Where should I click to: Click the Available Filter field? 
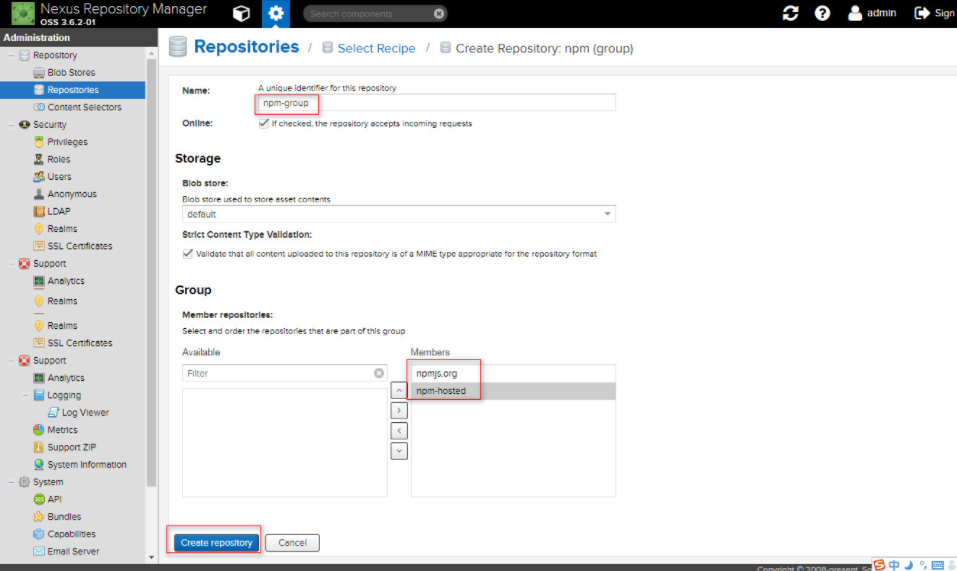coord(284,373)
